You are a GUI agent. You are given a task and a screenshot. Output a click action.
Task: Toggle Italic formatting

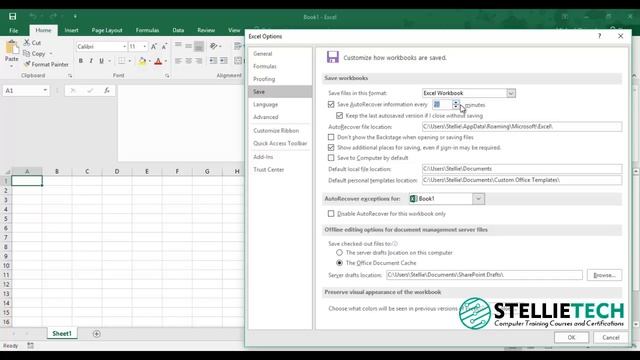point(91,61)
